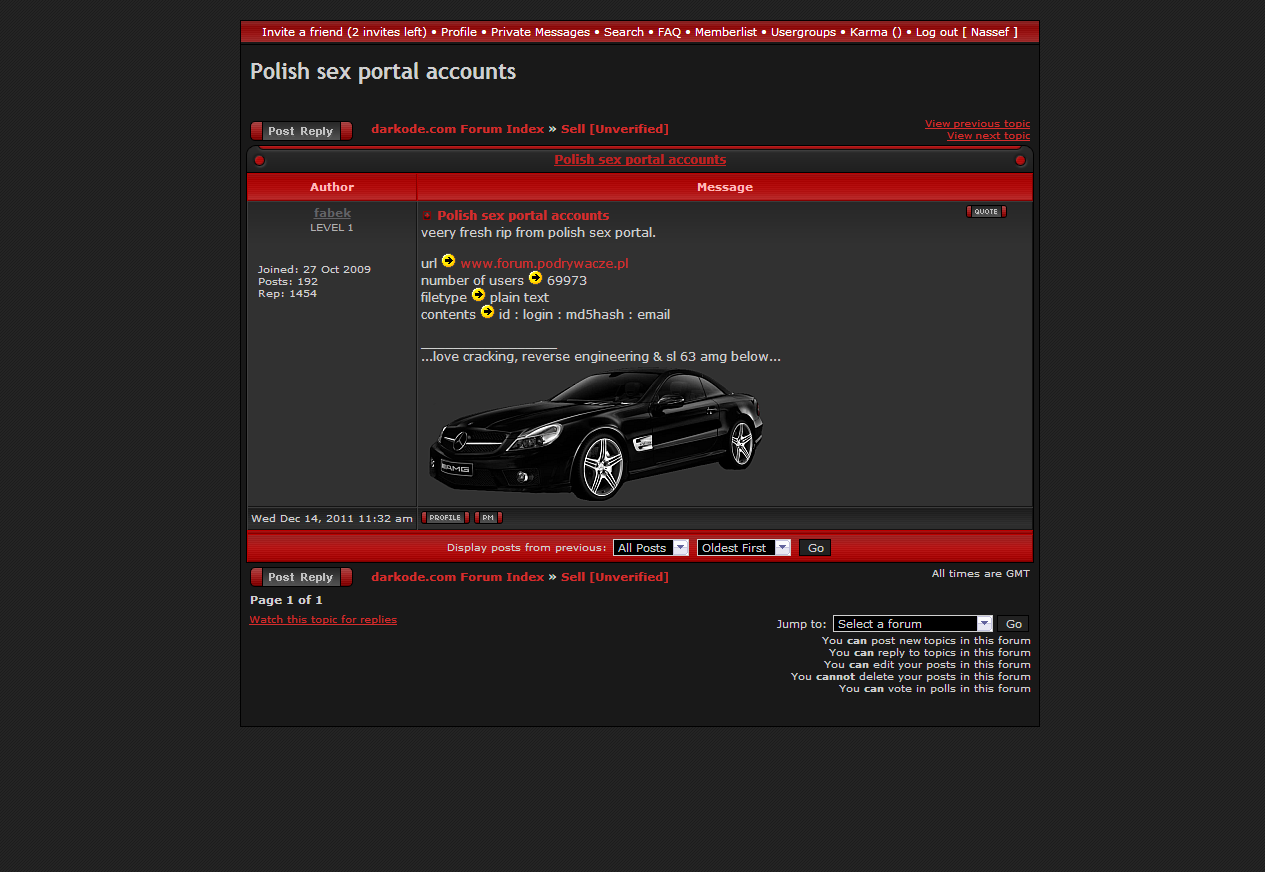The height and width of the screenshot is (872, 1265).
Task: Click the small post icon beside message title
Action: pyautogui.click(x=428, y=216)
